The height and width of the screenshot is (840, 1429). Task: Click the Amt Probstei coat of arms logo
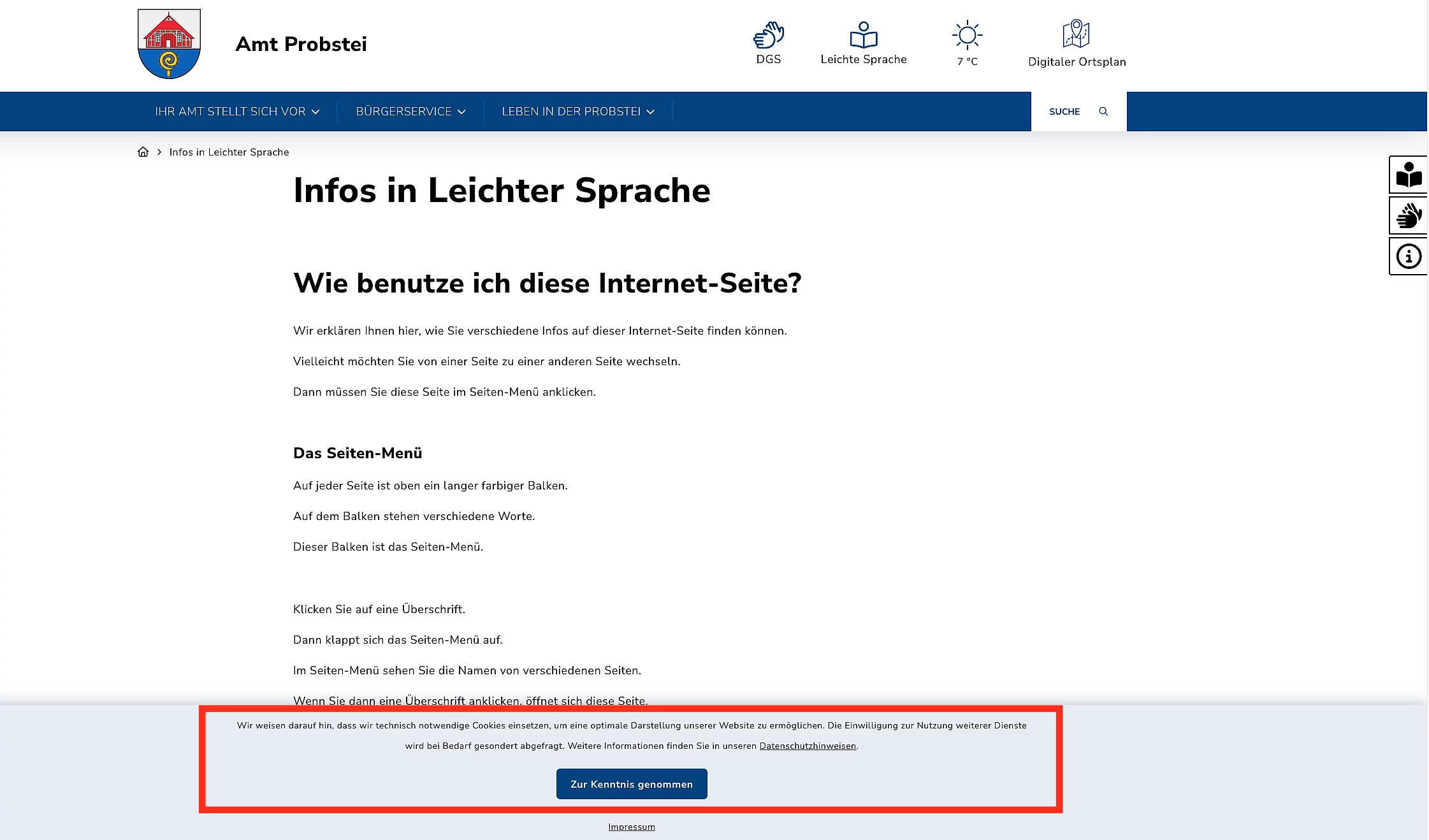tap(169, 44)
